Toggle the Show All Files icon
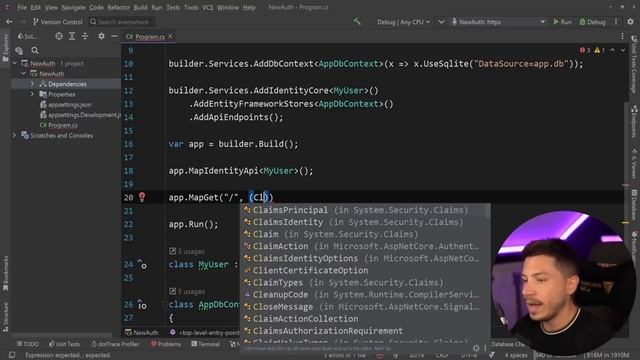640x360 pixels. click(19, 51)
